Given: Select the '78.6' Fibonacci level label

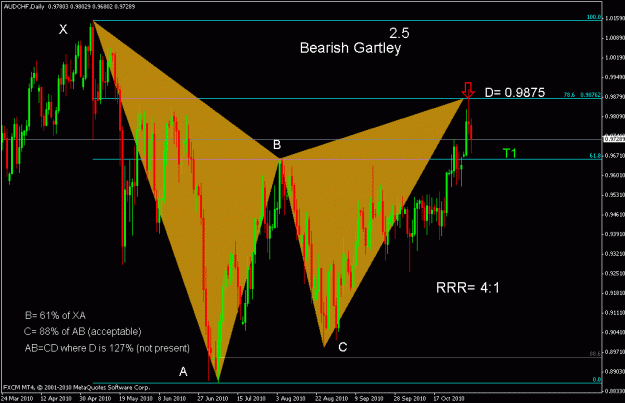Looking at the screenshot, I should tap(570, 95).
